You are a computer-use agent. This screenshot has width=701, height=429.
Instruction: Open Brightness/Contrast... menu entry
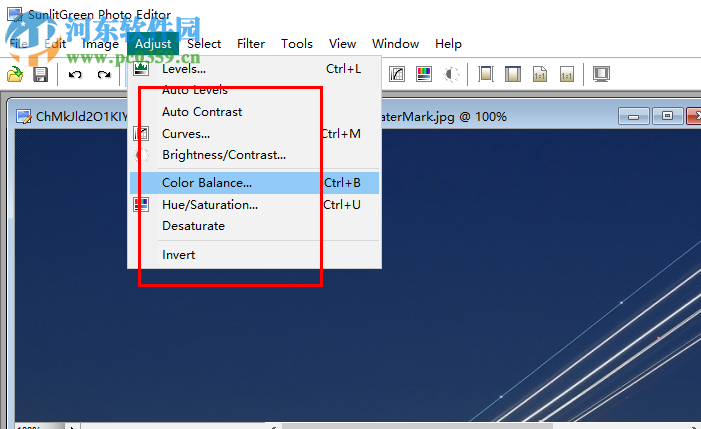(254, 155)
